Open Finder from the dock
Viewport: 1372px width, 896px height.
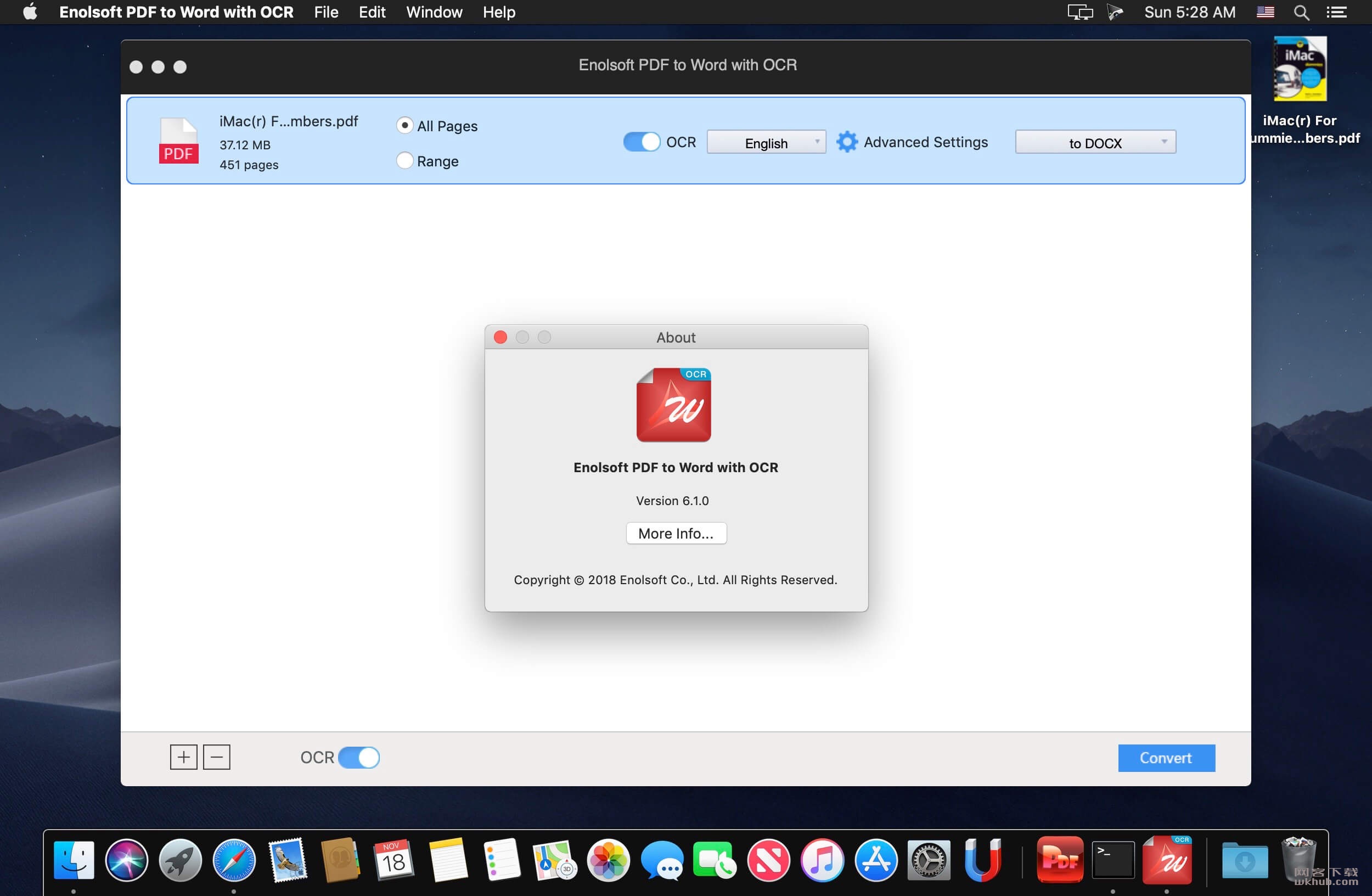tap(74, 860)
